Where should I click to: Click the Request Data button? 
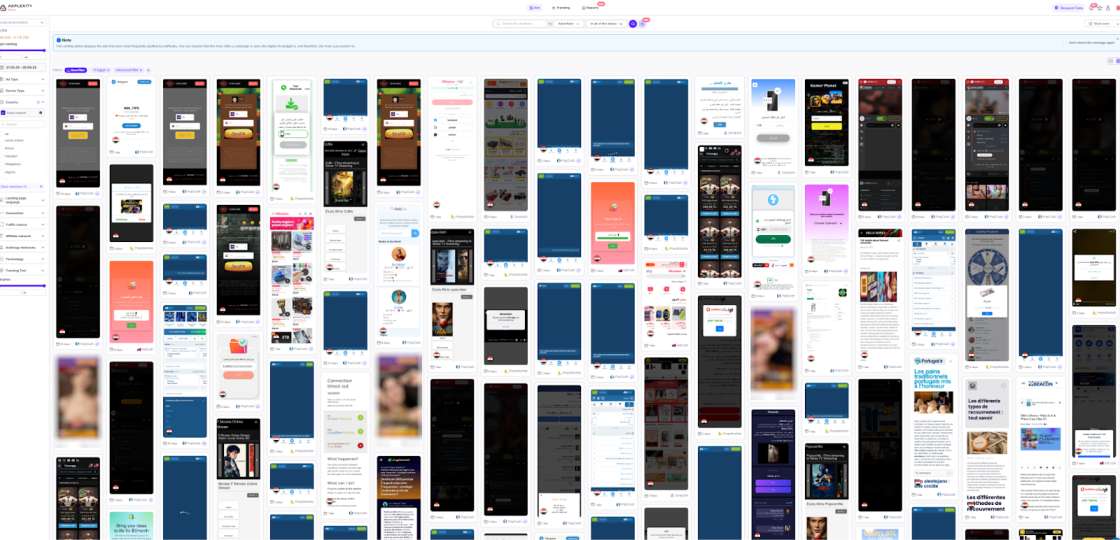click(1068, 7)
